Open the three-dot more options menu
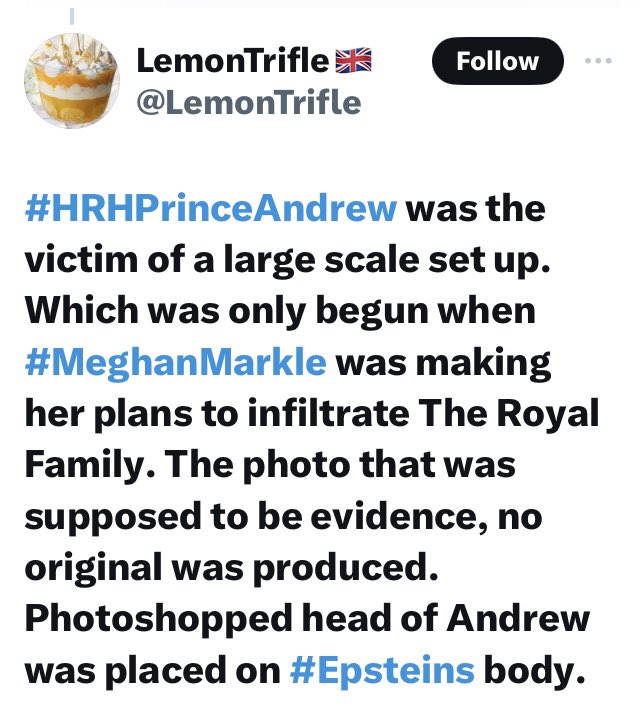The width and height of the screenshot is (640, 724). [x=598, y=60]
